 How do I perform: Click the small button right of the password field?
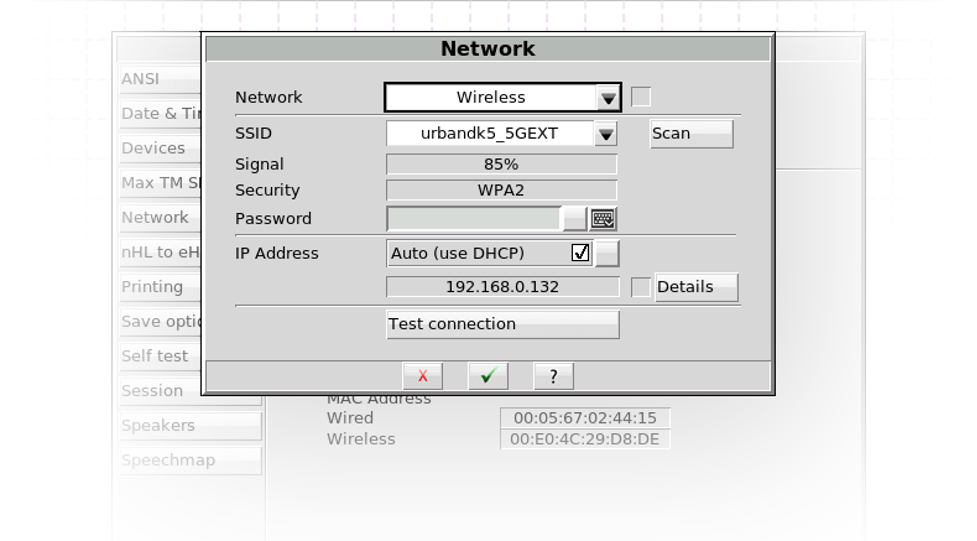(574, 219)
